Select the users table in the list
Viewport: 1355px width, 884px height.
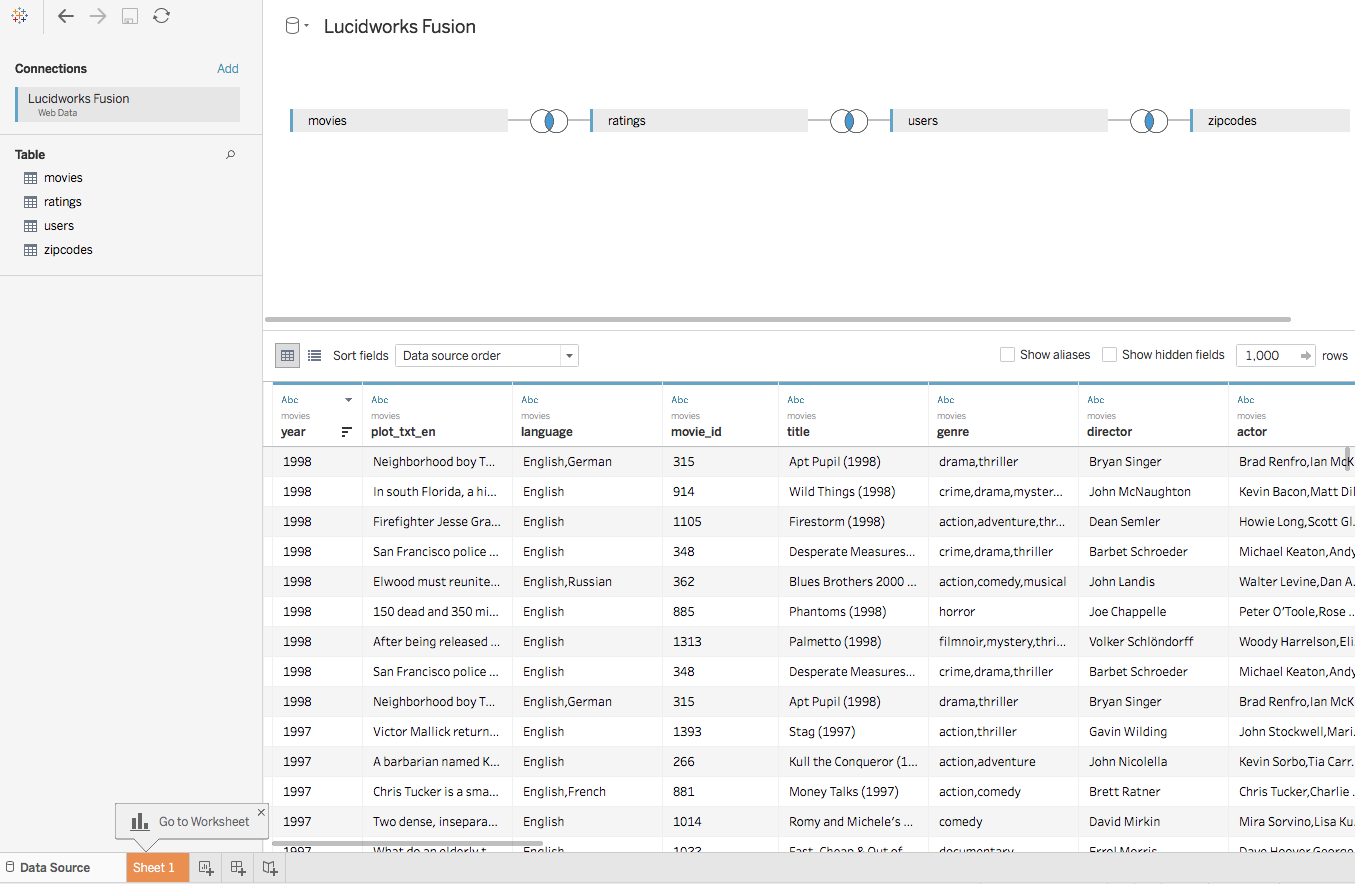59,226
